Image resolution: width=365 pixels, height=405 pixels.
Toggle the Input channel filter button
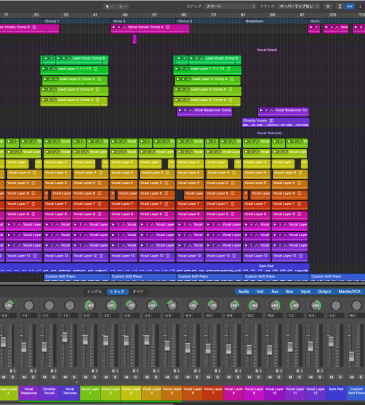[305, 292]
